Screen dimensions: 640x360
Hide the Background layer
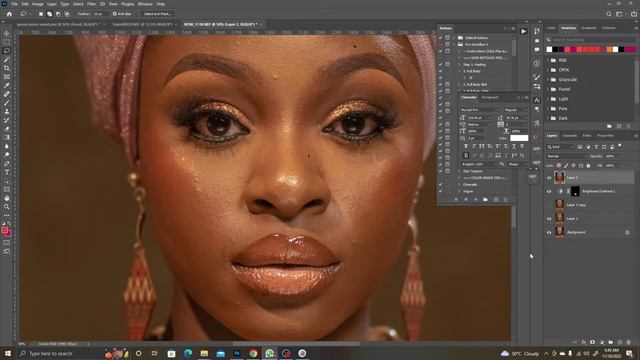click(549, 232)
